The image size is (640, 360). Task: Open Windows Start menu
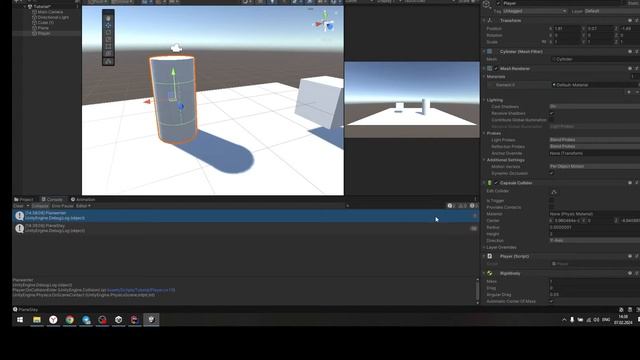(x=20, y=320)
